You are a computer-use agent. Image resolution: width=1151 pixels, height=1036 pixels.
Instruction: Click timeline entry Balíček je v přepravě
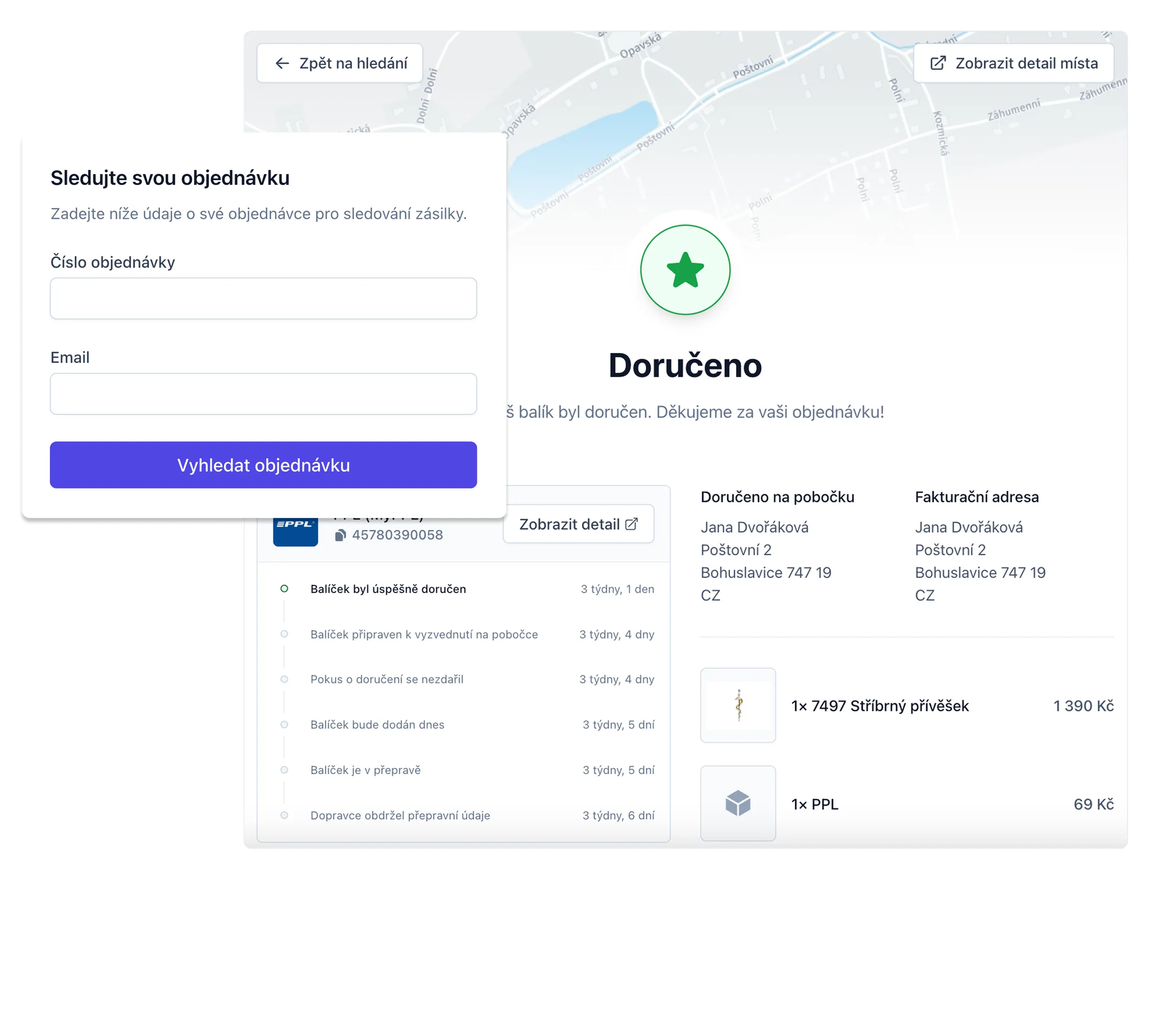click(x=365, y=770)
